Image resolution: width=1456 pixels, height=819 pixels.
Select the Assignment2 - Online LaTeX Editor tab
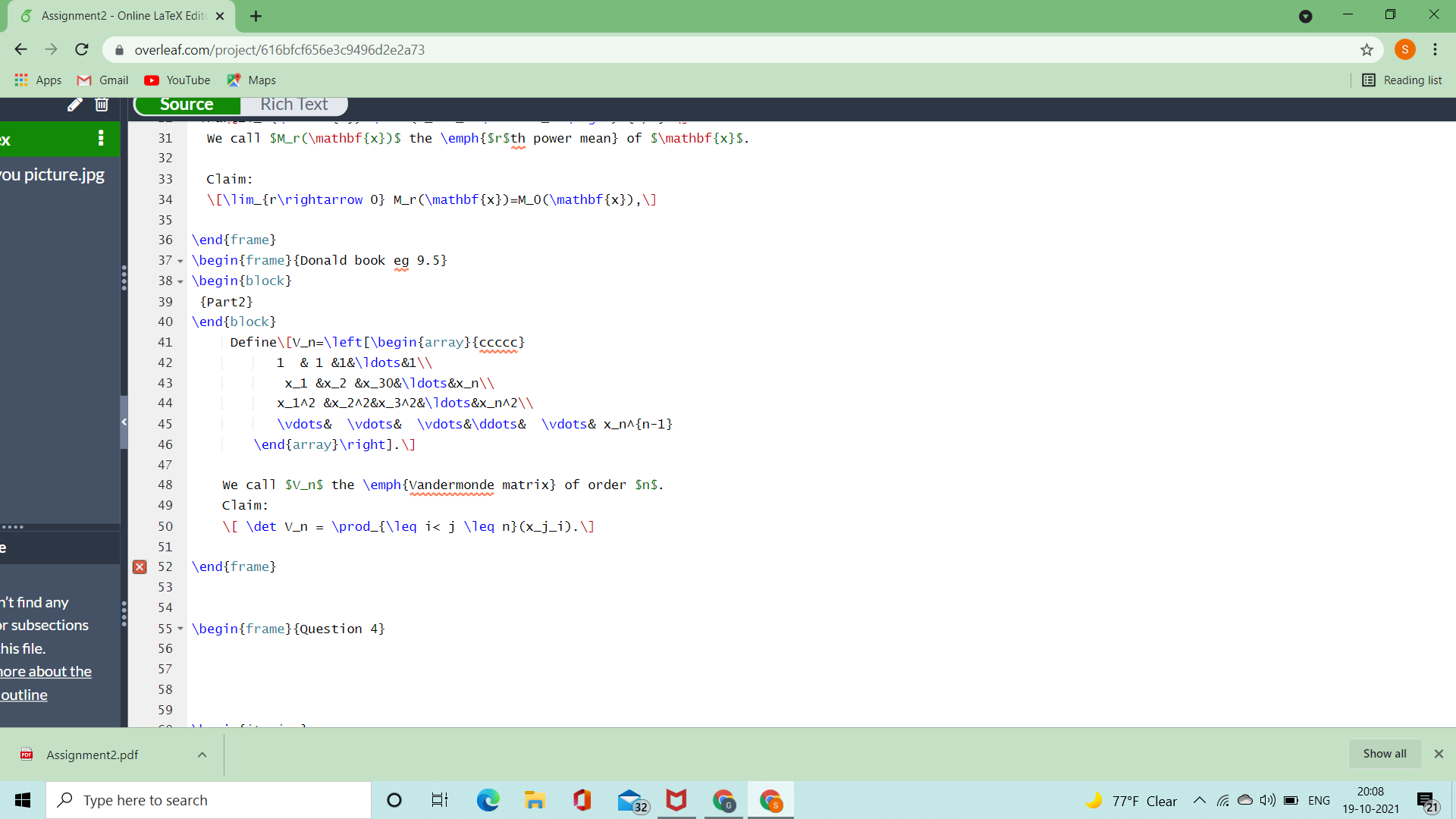[x=121, y=16]
